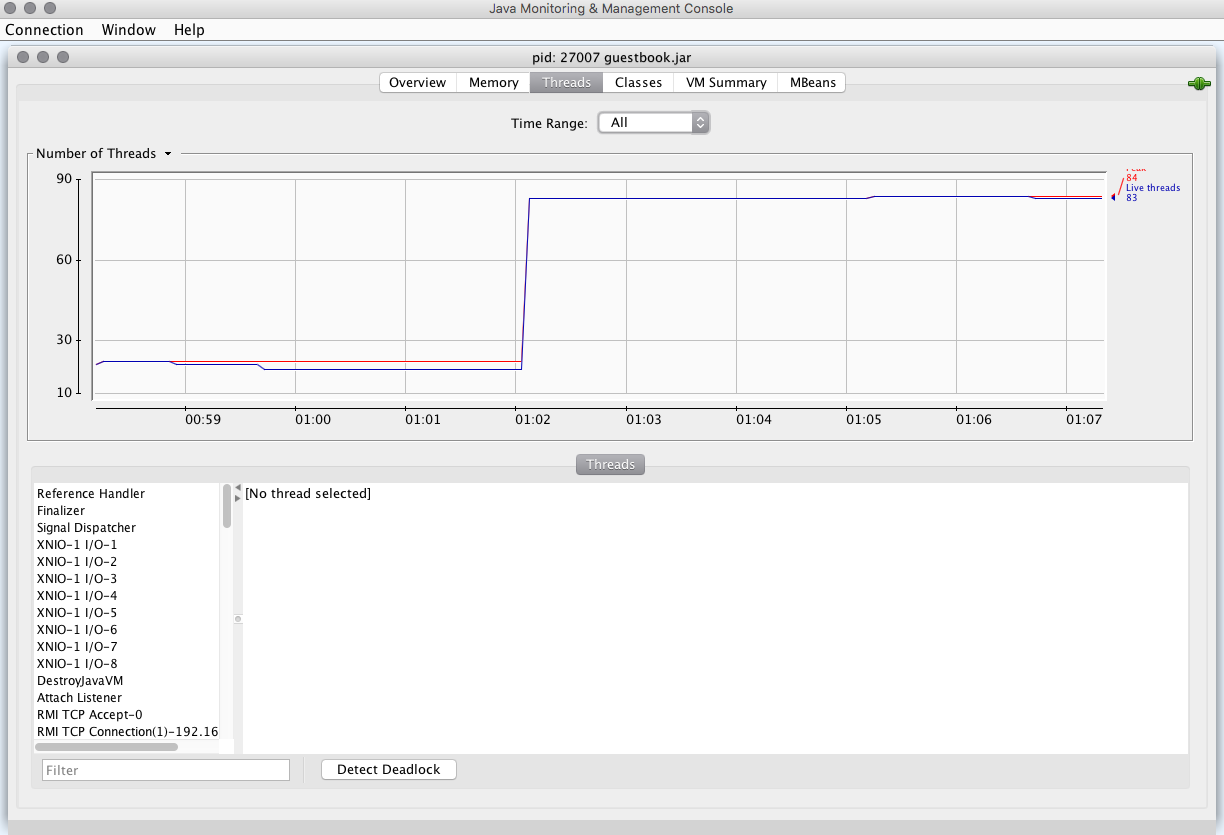Select thread XNIO-1 I/O-7
Screen dimensions: 1224x835
(126, 647)
